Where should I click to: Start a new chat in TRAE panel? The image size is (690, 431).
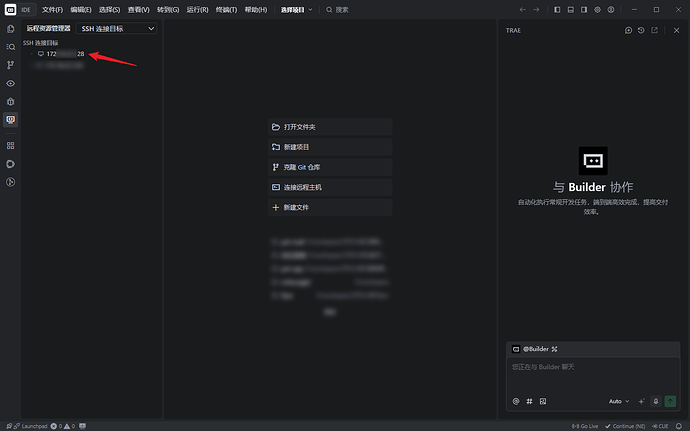628,30
